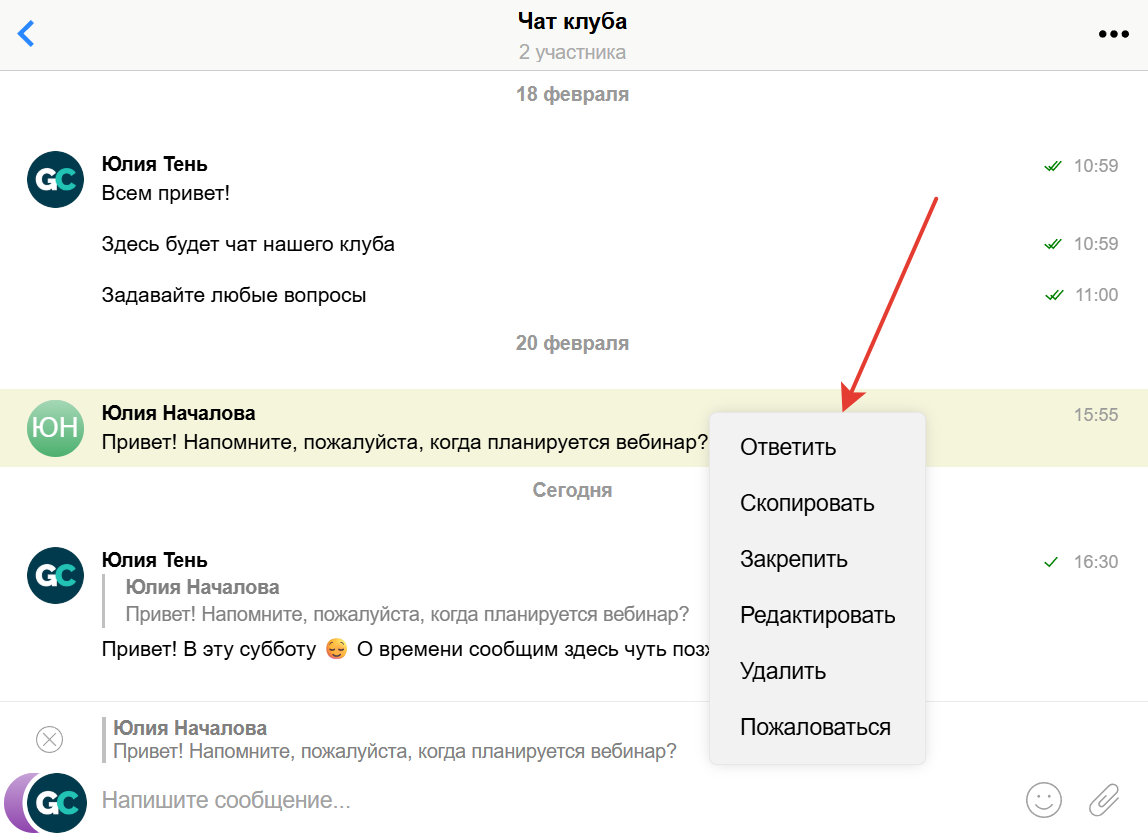This screenshot has width=1148, height=840.
Task: Click the "Задавайте любые вопросы" message
Action: click(234, 295)
